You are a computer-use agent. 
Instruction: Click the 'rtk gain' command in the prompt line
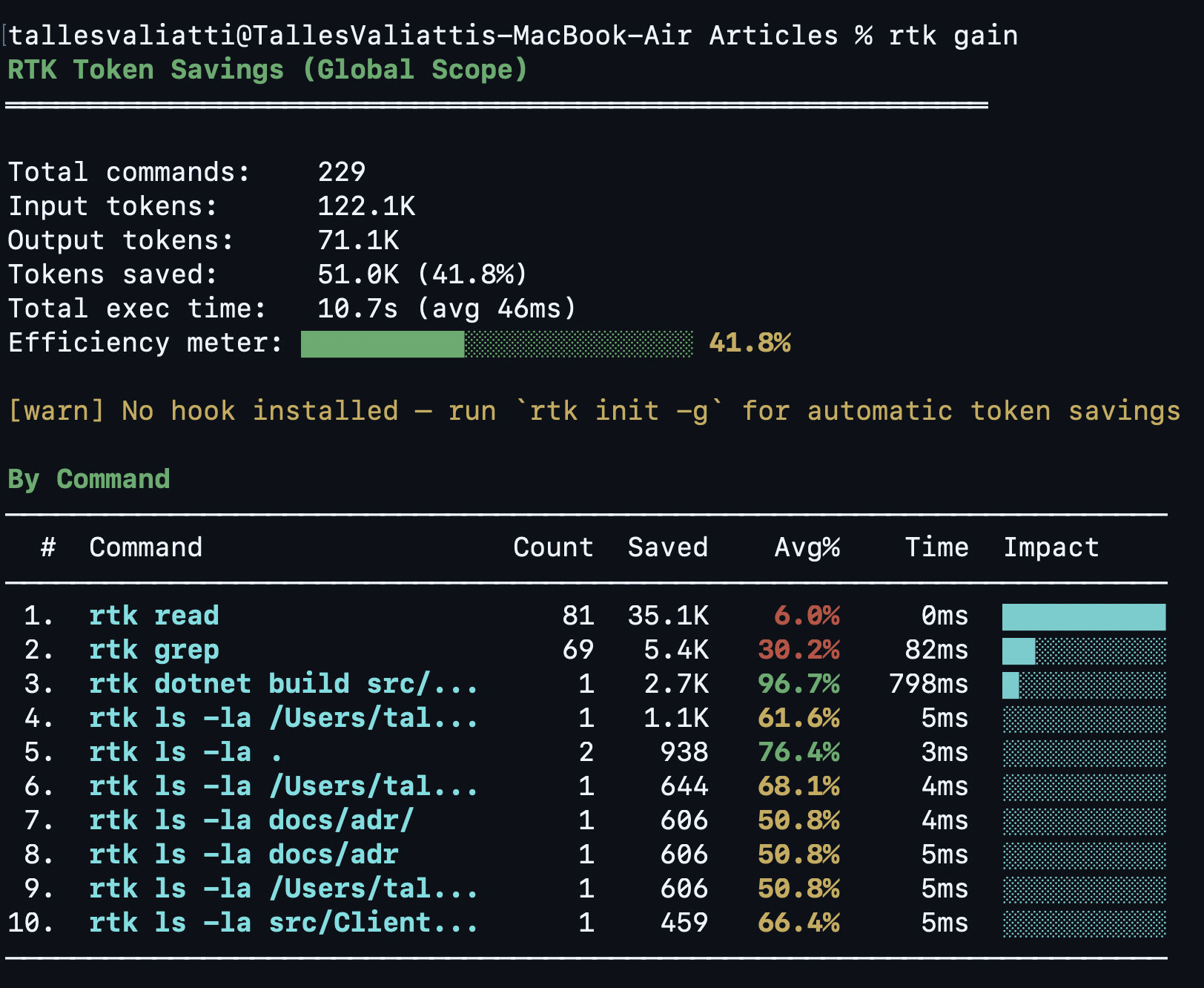coord(953,36)
